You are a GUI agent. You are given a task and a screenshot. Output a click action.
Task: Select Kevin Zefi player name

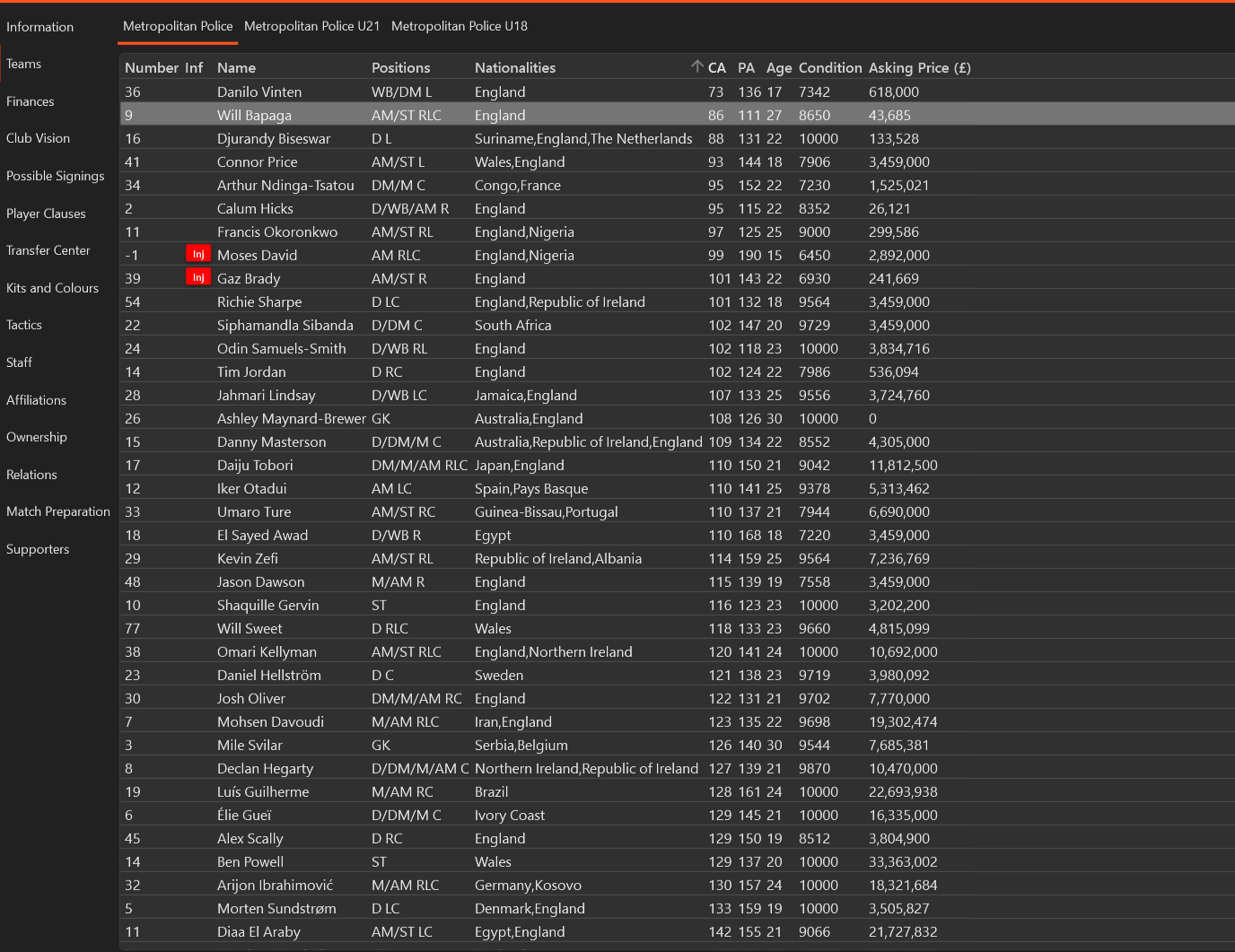tap(248, 558)
